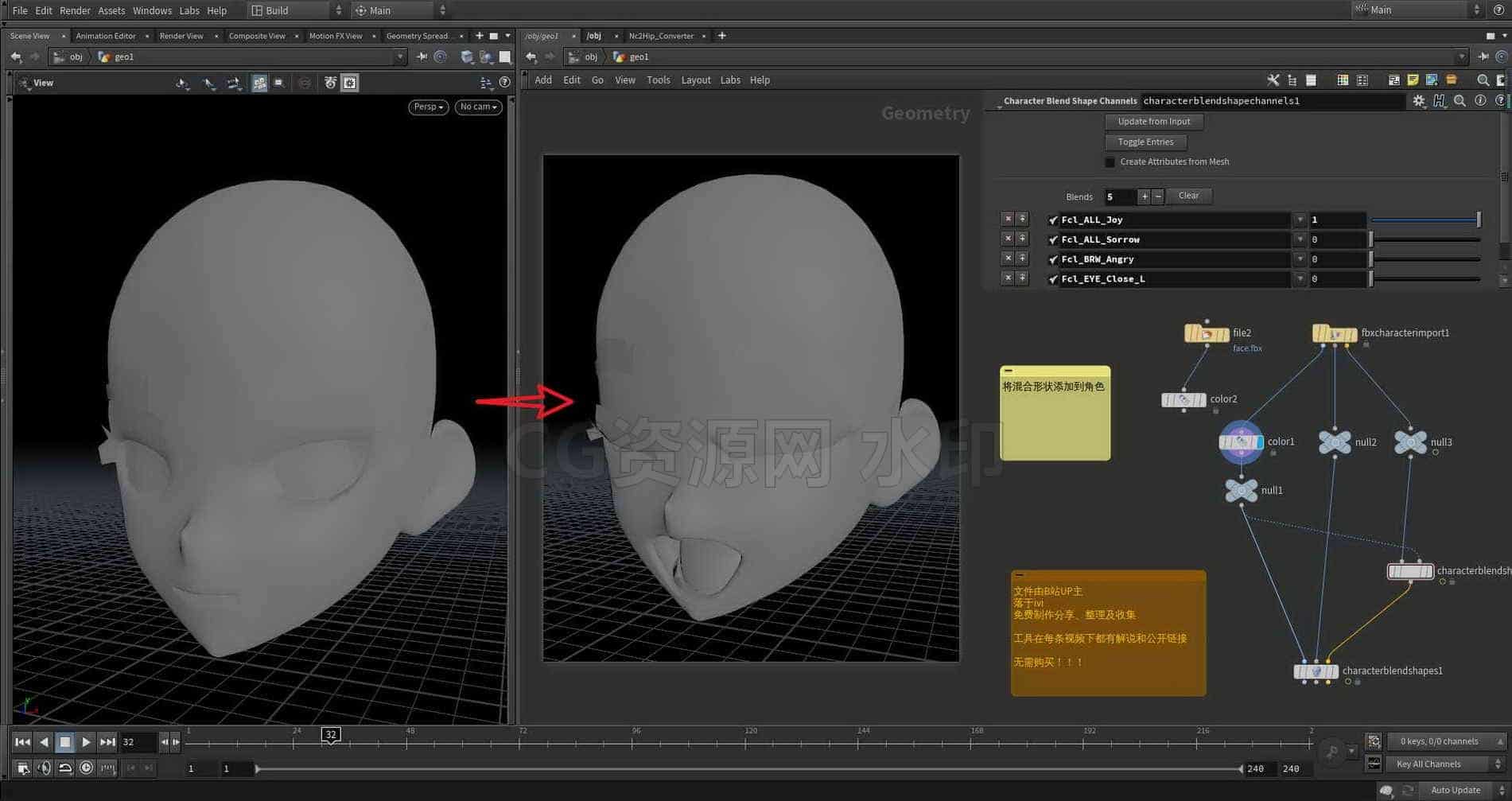The height and width of the screenshot is (801, 1512).
Task: Play animation forward
Action: [86, 742]
